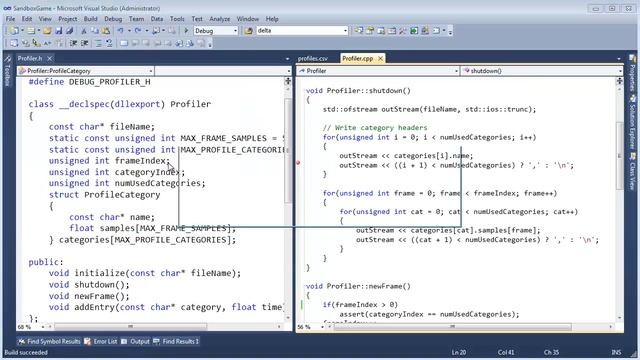Click the Cut scissors icon
Image resolution: width=640 pixels, height=360 pixels.
point(84,31)
